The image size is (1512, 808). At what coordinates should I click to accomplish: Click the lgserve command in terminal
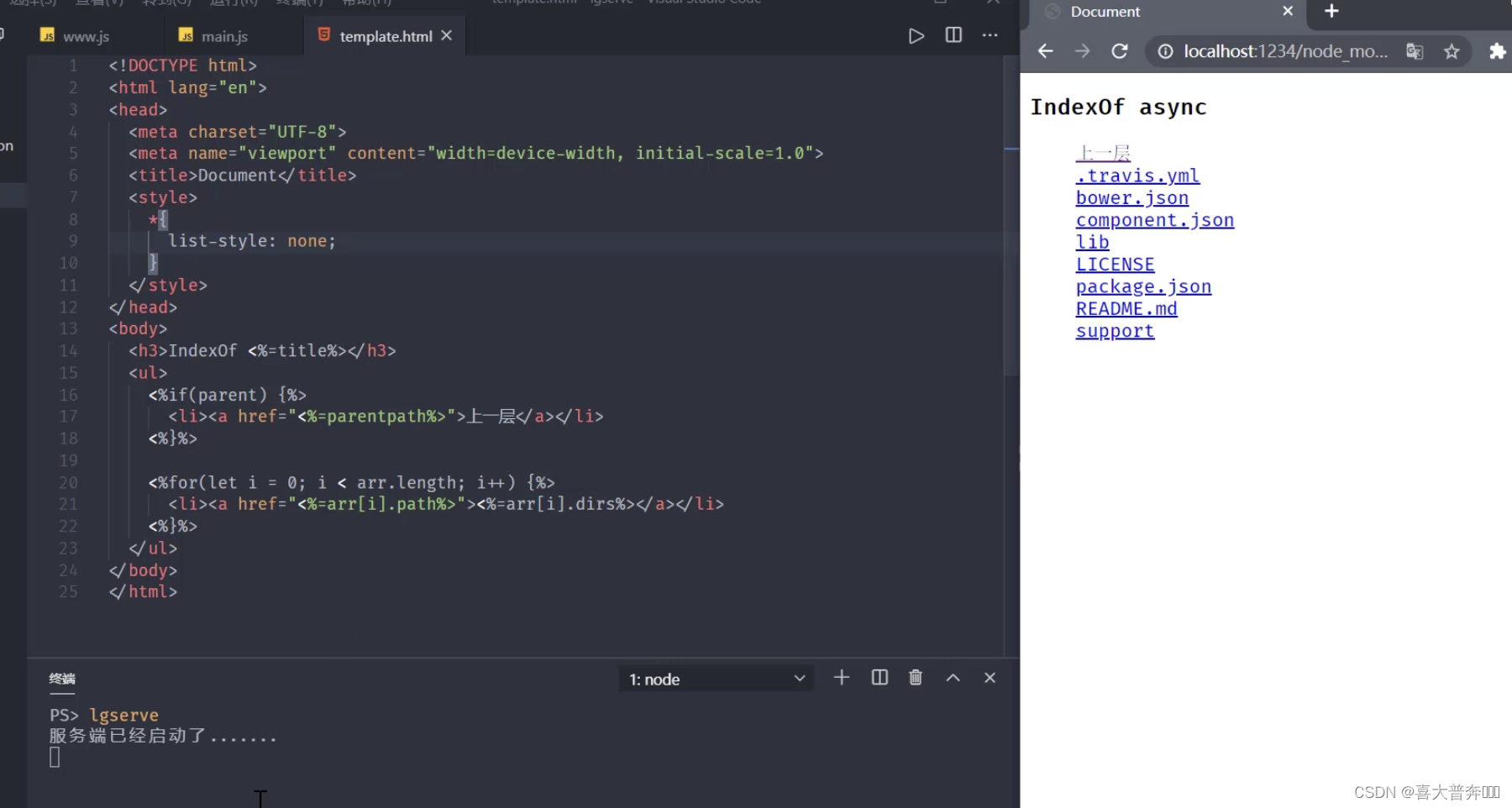coord(123,715)
